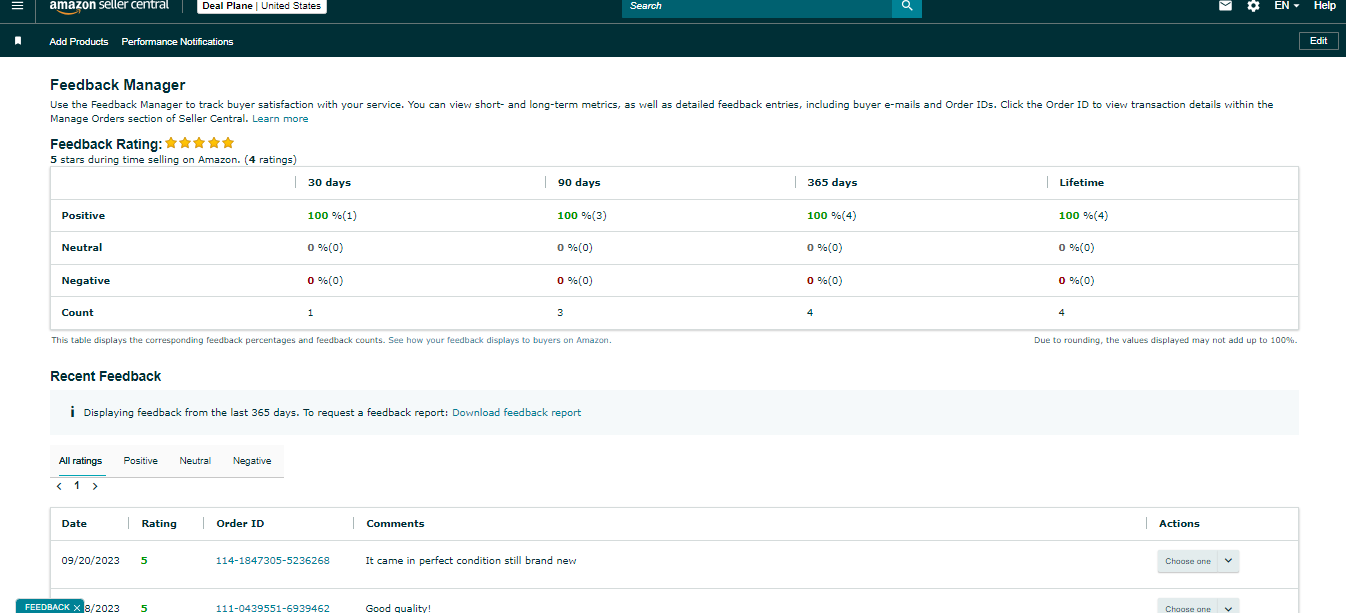The height and width of the screenshot is (613, 1346).
Task: Open the settings gear icon
Action: (1253, 6)
